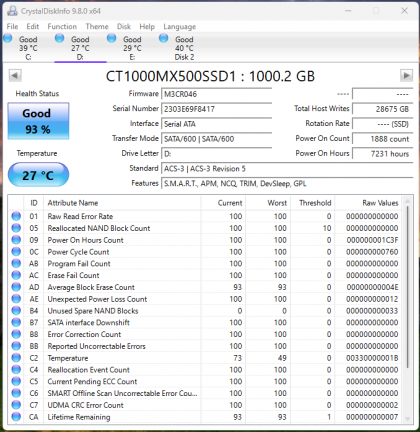
Task: Click status orb for Raw Read Error Rate
Action: [16, 216]
